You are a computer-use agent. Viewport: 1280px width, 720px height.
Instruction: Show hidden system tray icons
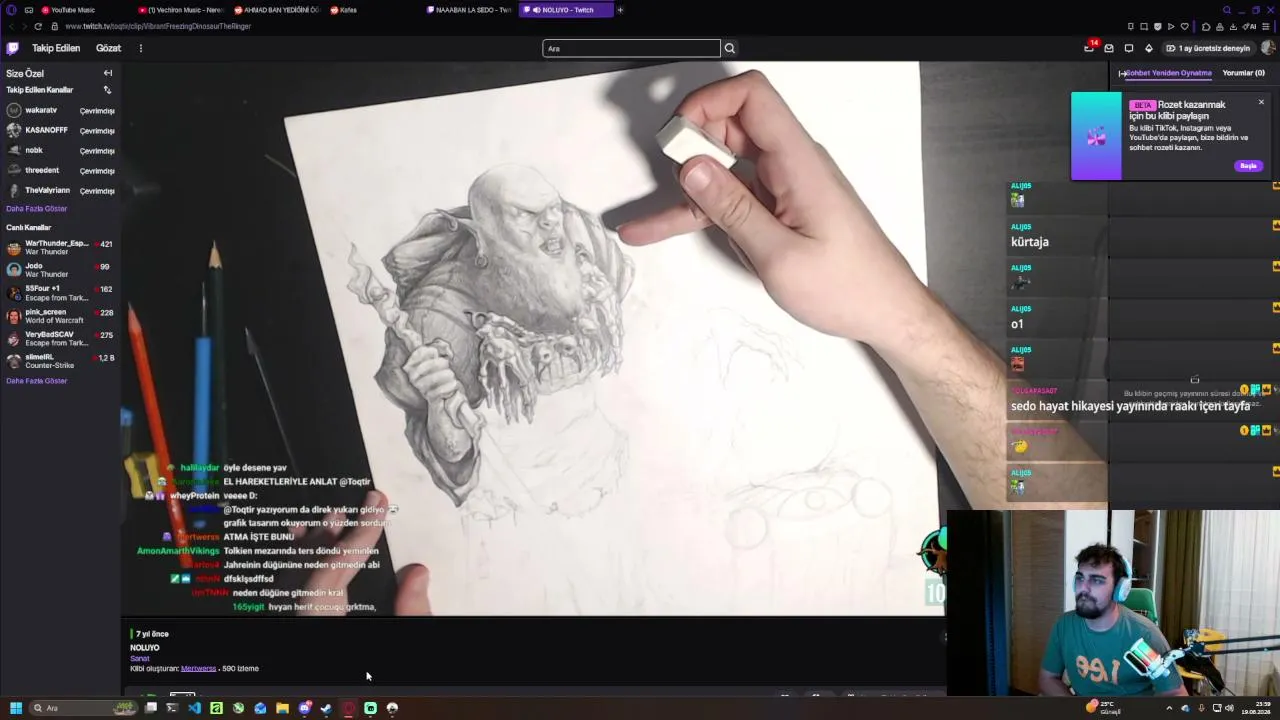coord(1169,708)
